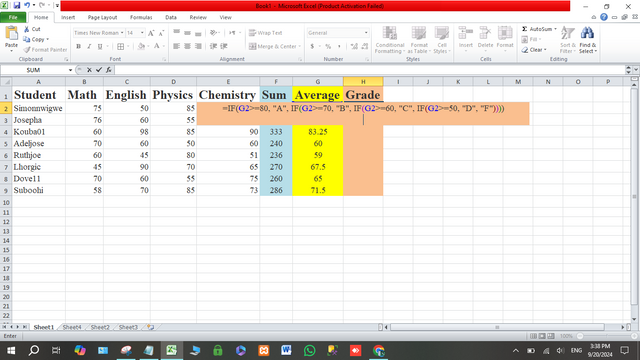
Task: Click cell containing Kouba01
Action: click(38, 132)
